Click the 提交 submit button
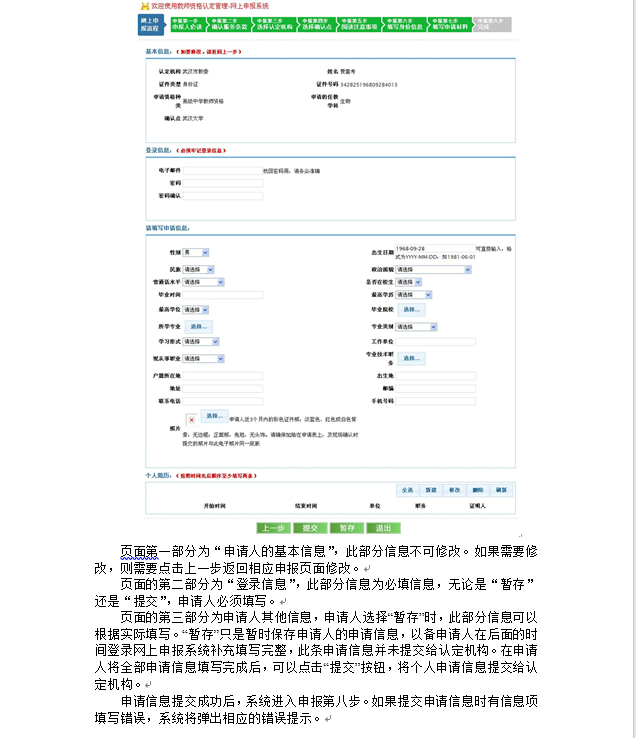This screenshot has width=636, height=738. (x=310, y=527)
